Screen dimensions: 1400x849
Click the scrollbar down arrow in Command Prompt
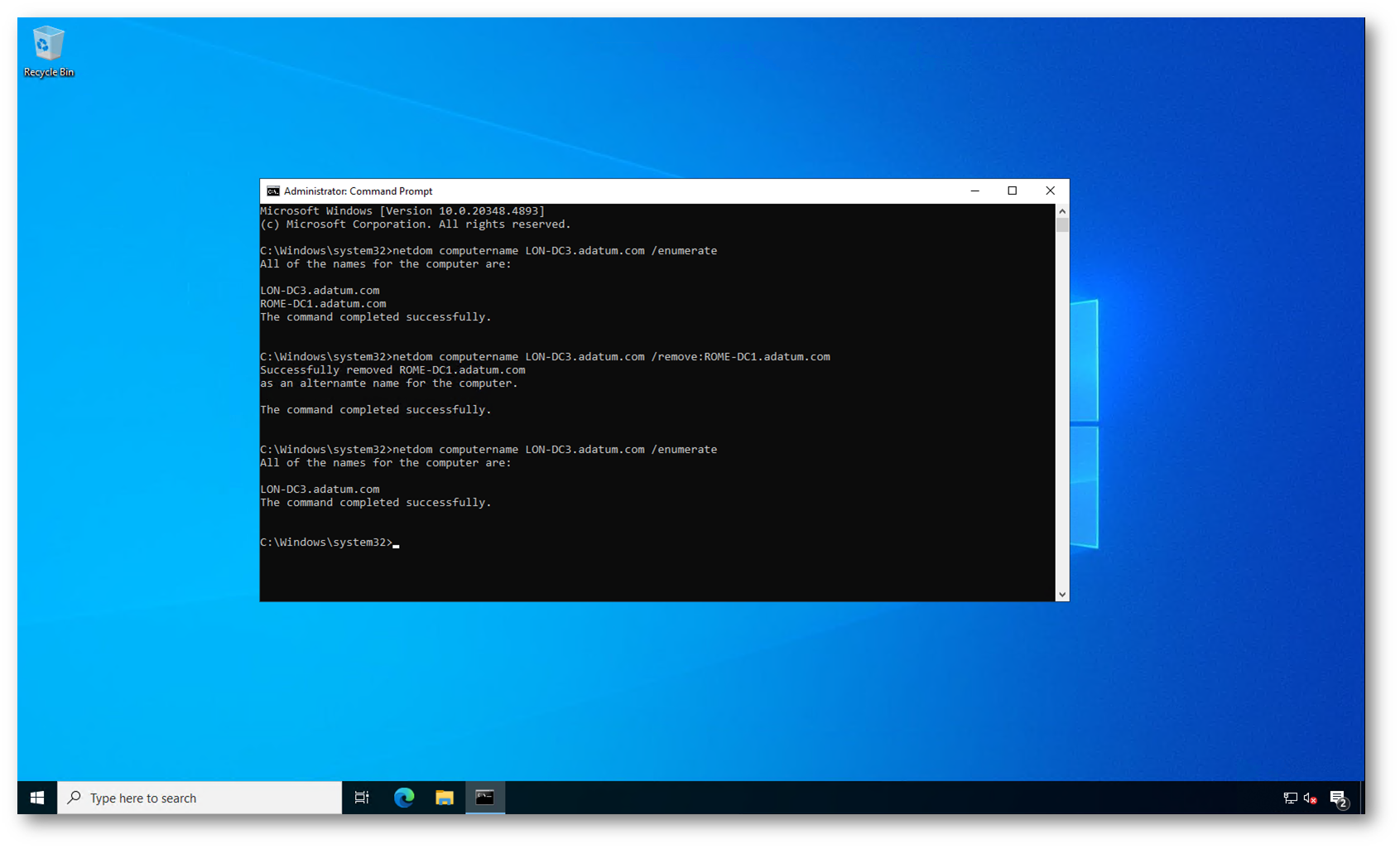[1062, 594]
